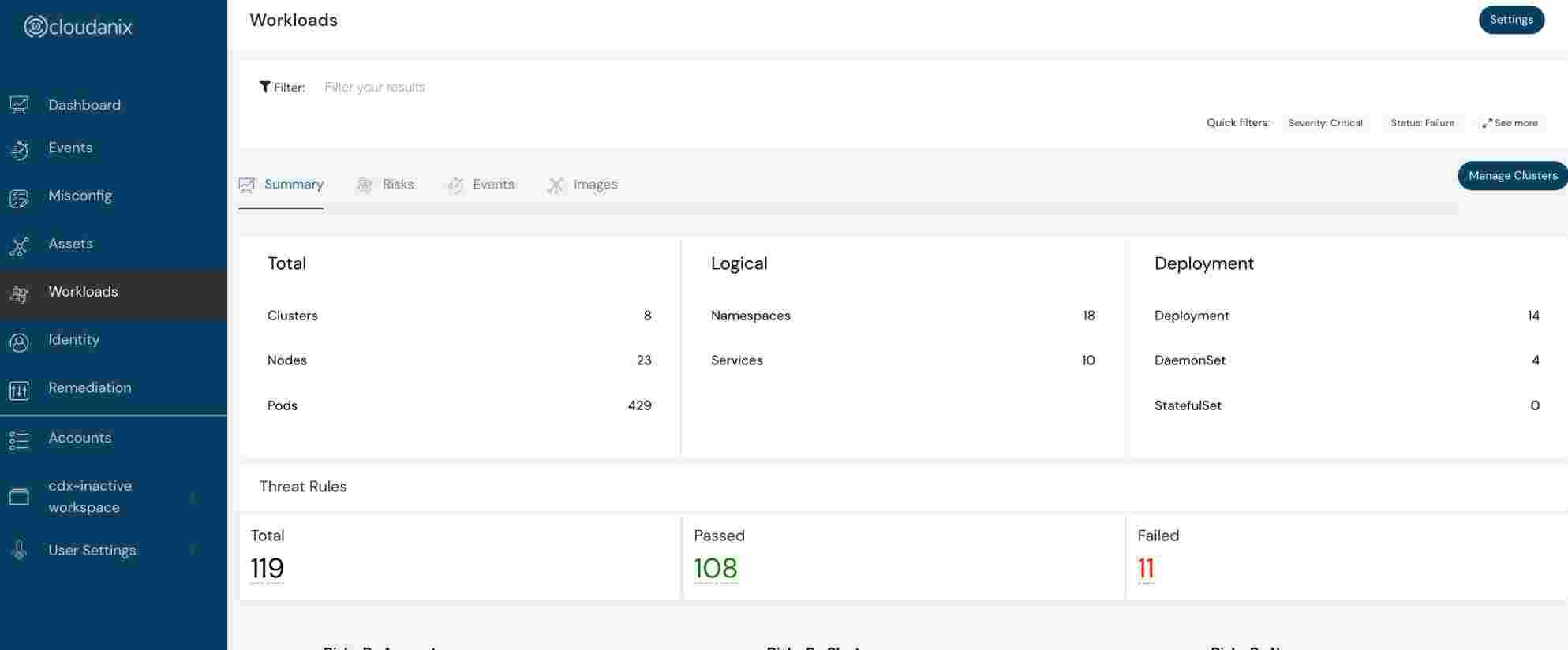This screenshot has height=650, width=1568.
Task: Toggle the Status: Failure quick filter
Action: coord(1422,123)
